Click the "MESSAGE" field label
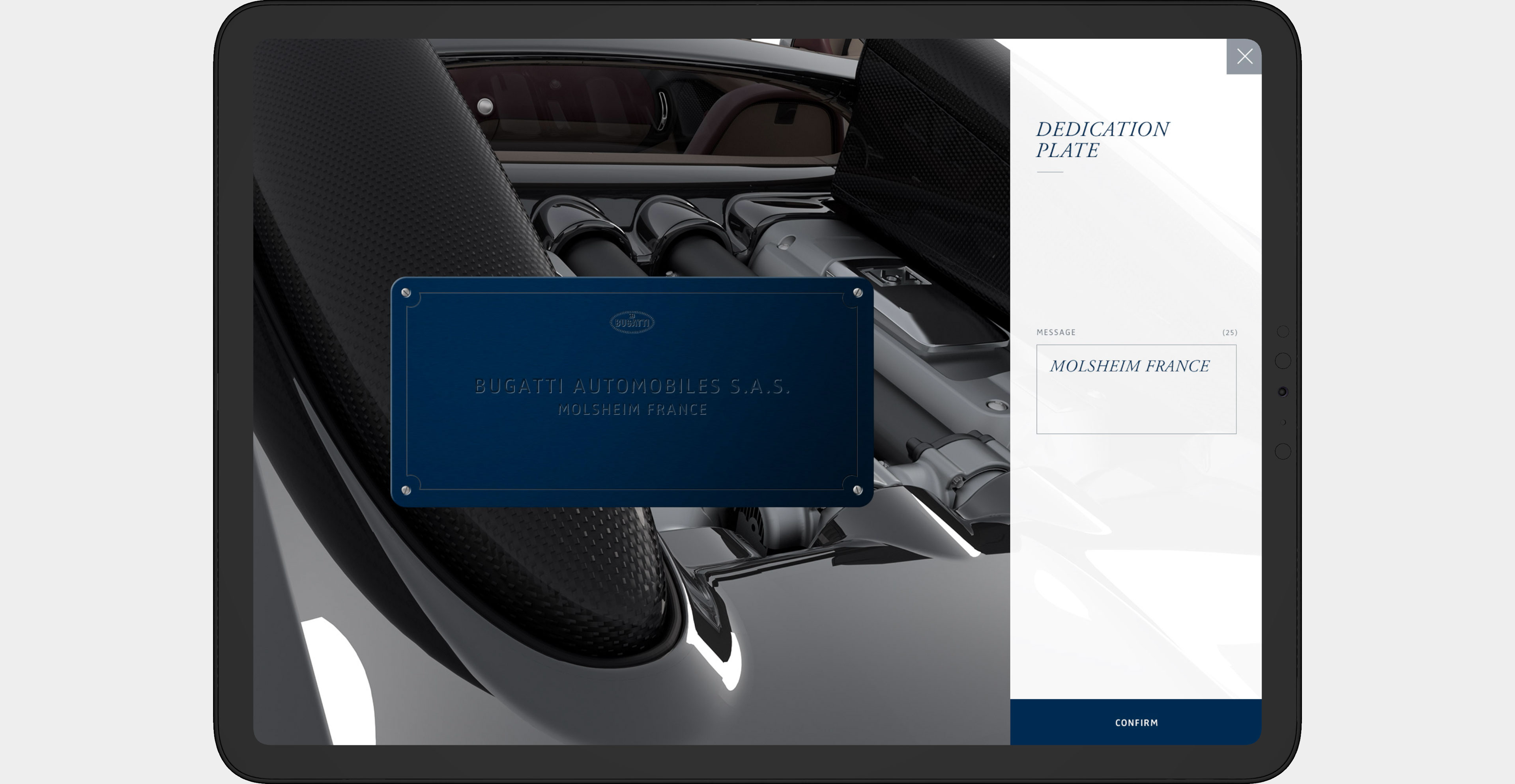The height and width of the screenshot is (784, 1515). [x=1056, y=332]
